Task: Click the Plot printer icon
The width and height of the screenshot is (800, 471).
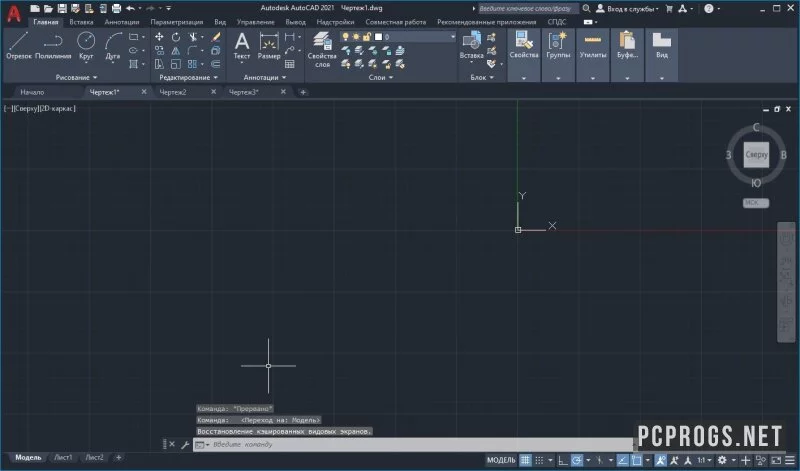Action: (x=116, y=8)
